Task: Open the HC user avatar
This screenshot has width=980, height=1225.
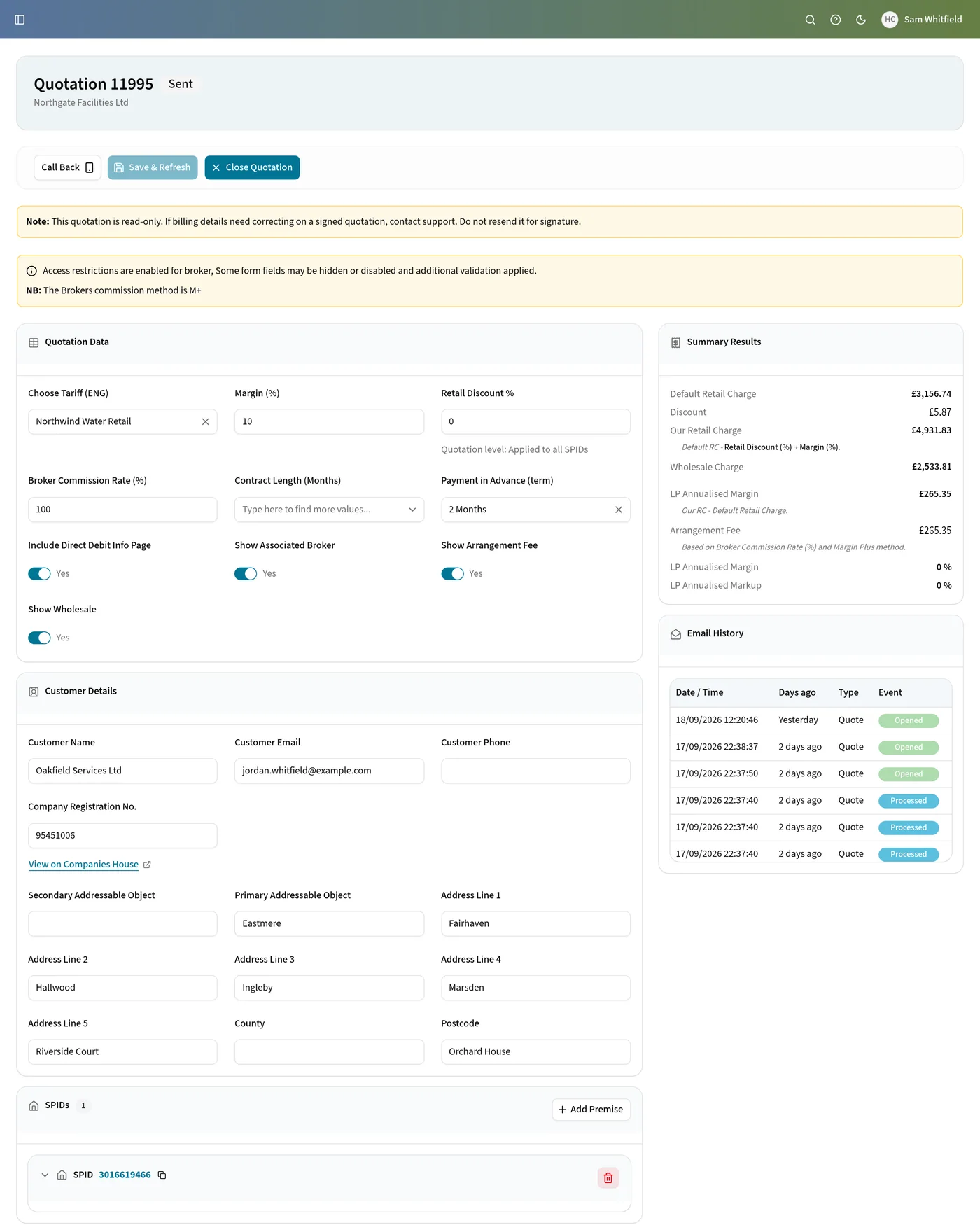Action: click(890, 20)
